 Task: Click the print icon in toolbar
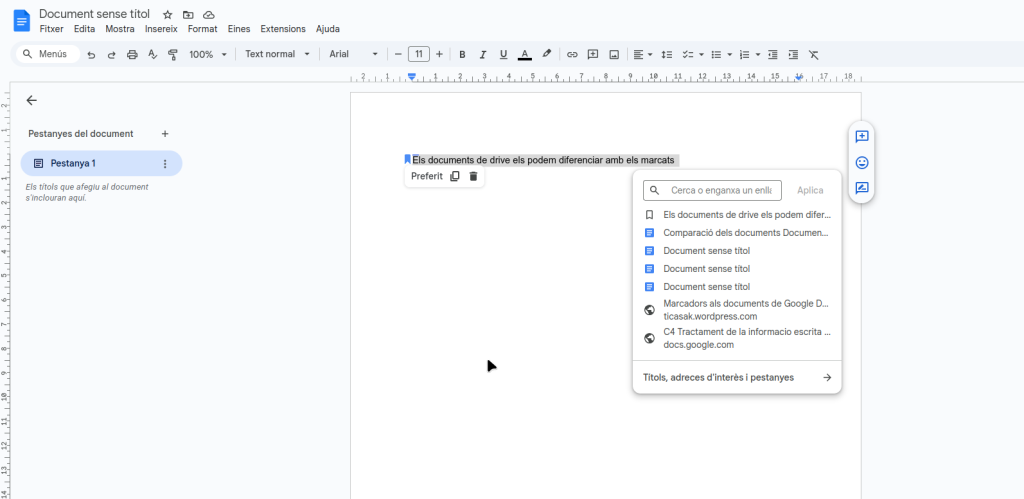(132, 54)
